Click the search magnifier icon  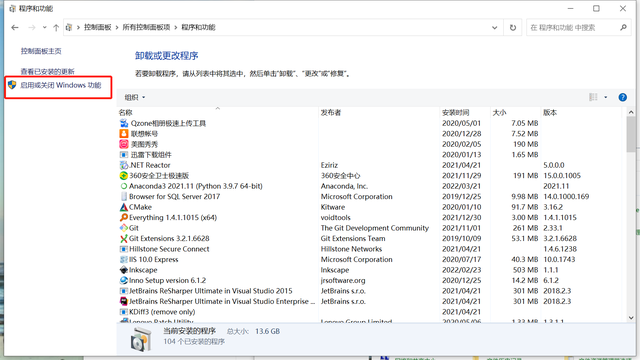(623, 27)
